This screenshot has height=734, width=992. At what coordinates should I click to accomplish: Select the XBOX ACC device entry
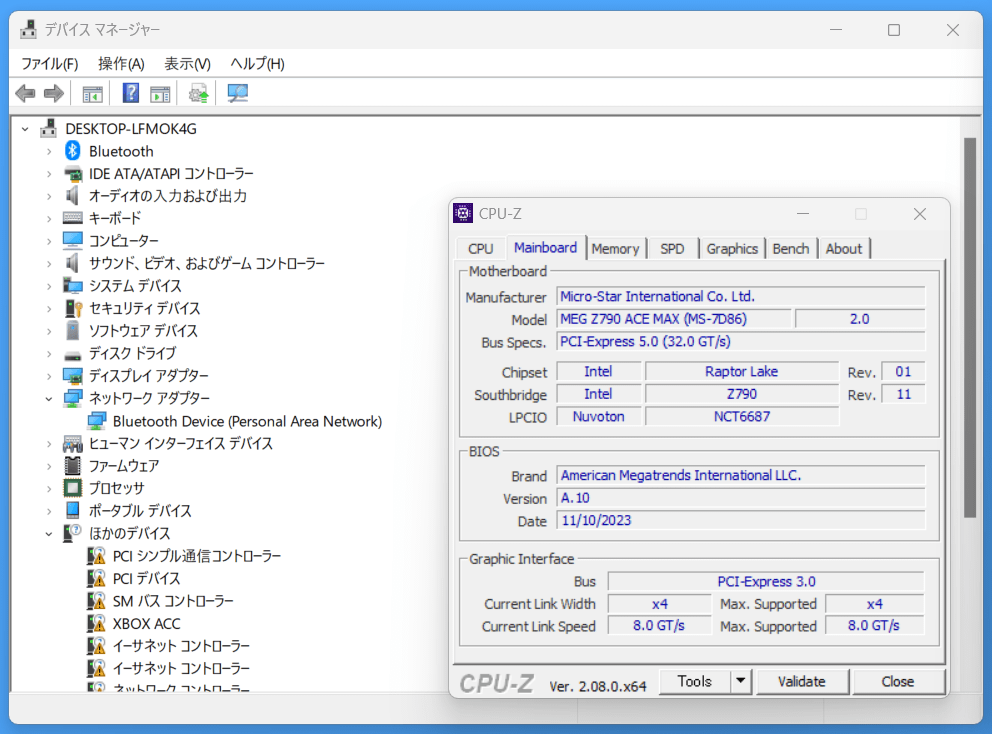pyautogui.click(x=146, y=623)
